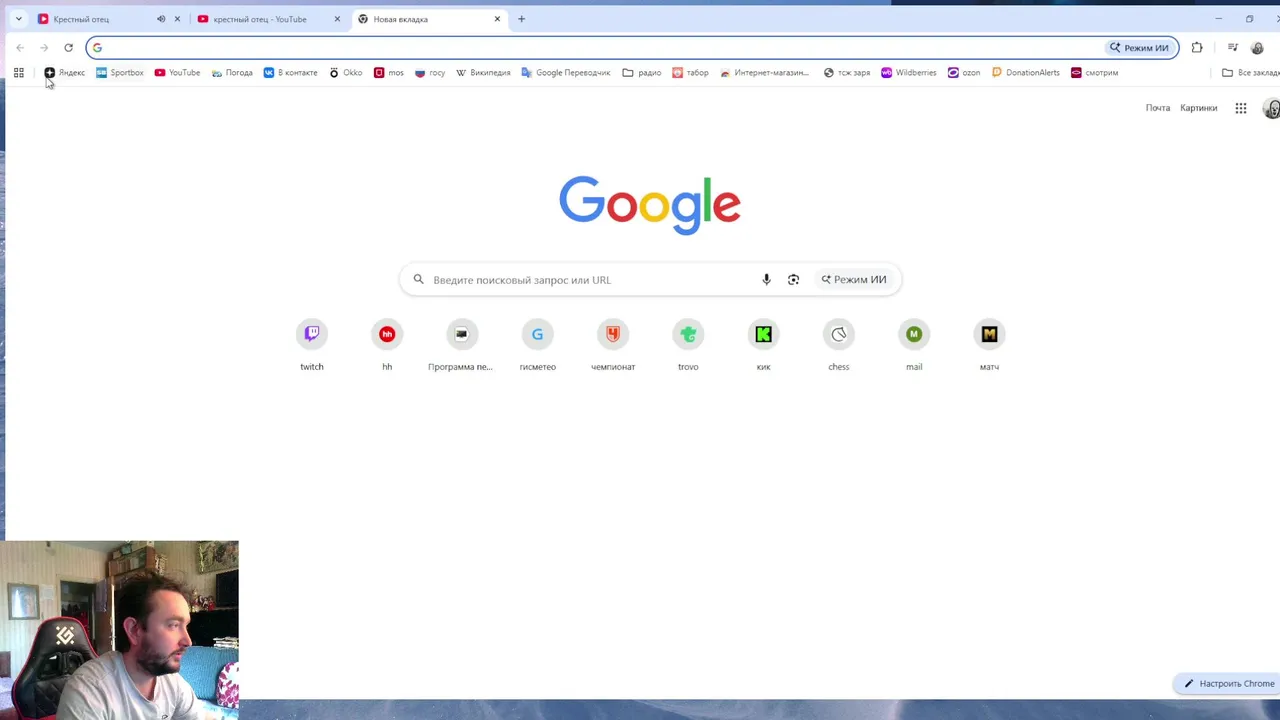Open the Google apps grid
Screen dimensions: 1280x720
tap(1241, 108)
